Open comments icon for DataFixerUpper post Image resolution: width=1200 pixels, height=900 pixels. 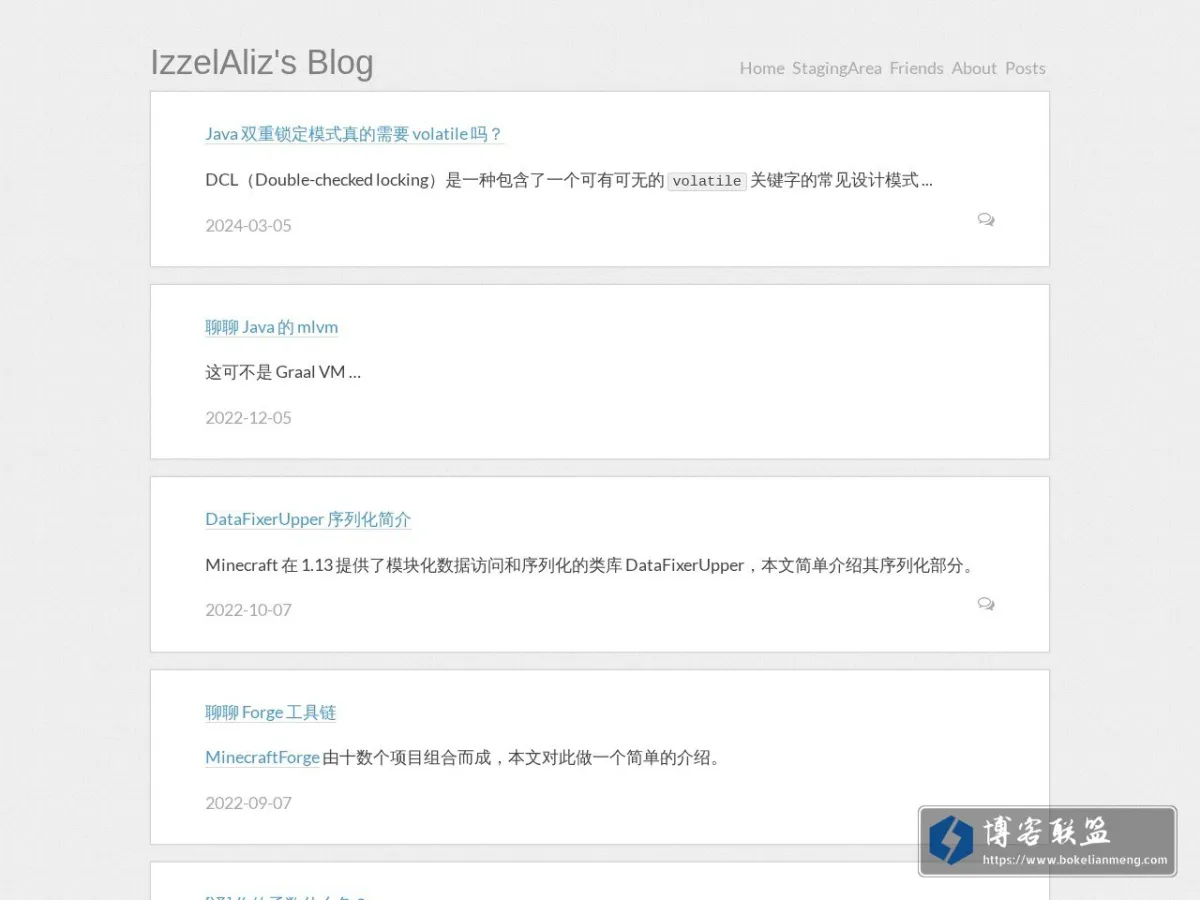pos(986,604)
